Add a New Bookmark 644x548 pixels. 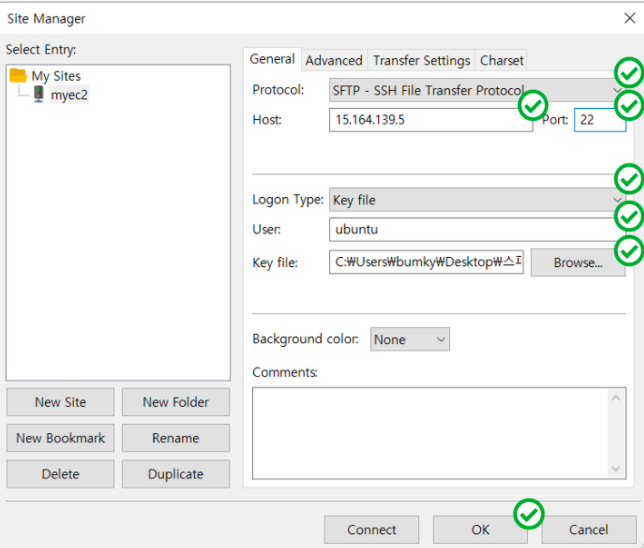click(60, 438)
